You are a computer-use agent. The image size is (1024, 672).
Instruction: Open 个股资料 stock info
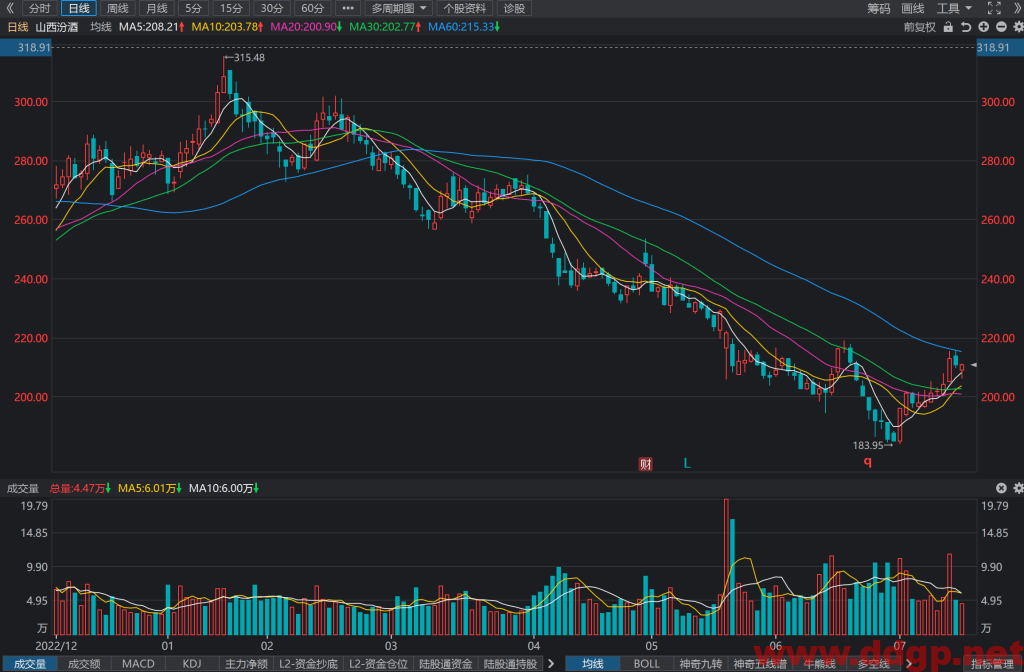[464, 8]
